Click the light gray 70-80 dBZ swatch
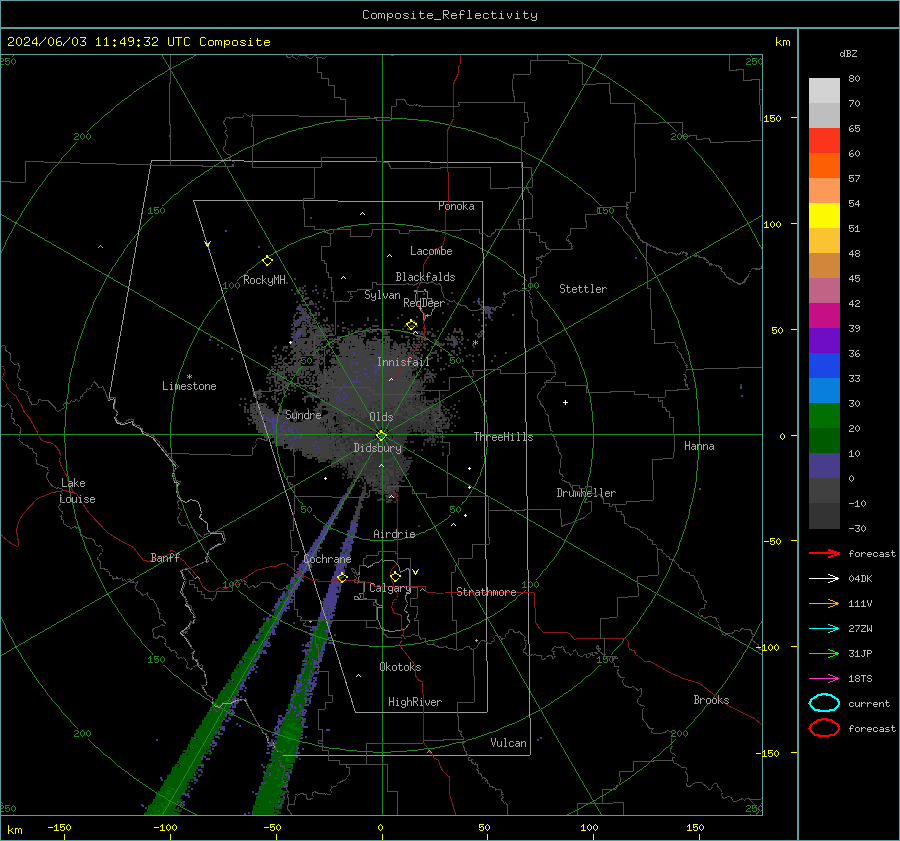This screenshot has height=841, width=900. [x=824, y=91]
